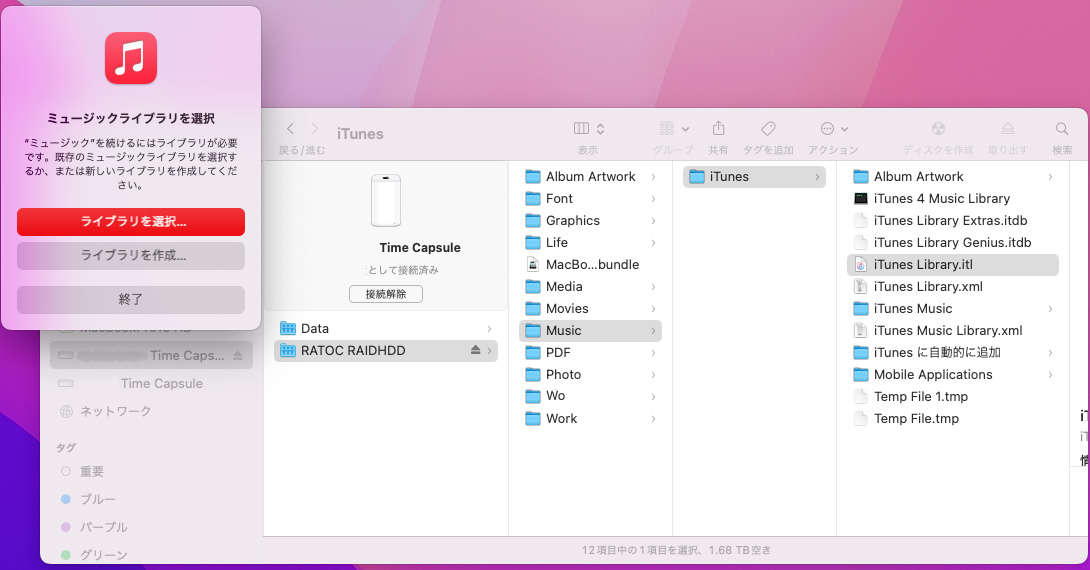The width and height of the screenshot is (1090, 570).
Task: Click the 接続解除 button under Time Capsule
Action: (386, 294)
